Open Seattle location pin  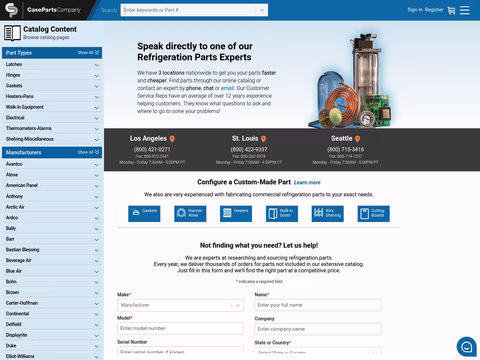tap(357, 139)
